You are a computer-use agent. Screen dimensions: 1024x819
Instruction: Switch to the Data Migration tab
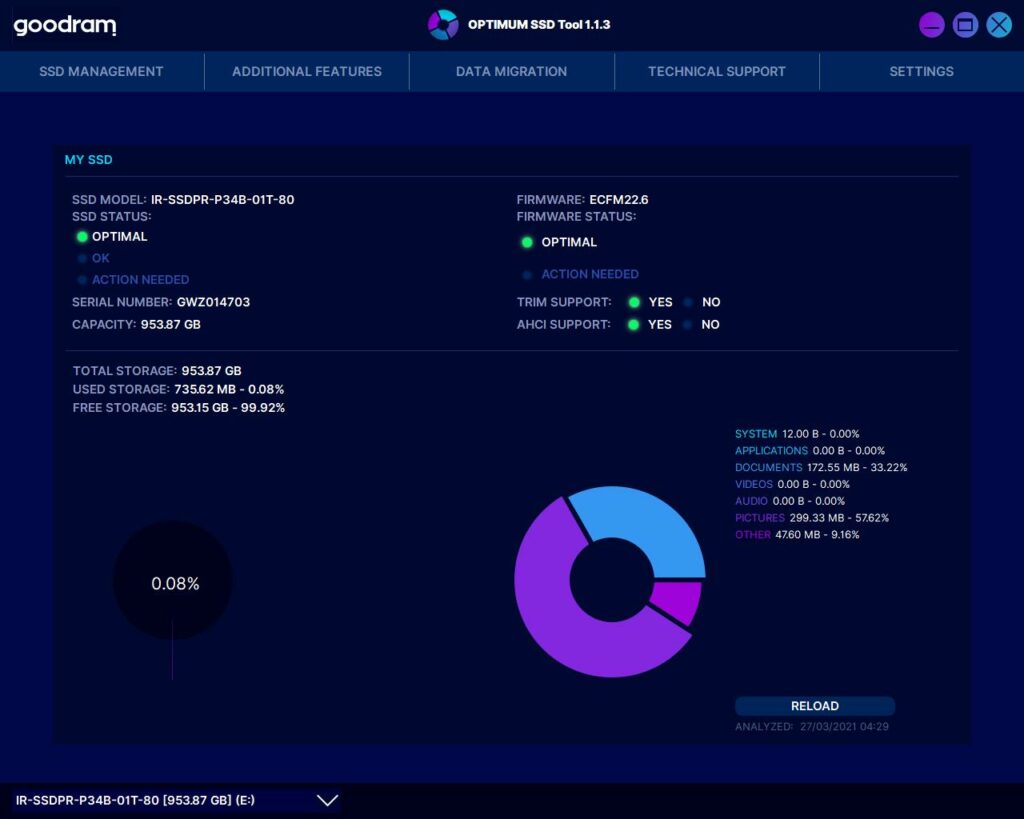tap(511, 72)
